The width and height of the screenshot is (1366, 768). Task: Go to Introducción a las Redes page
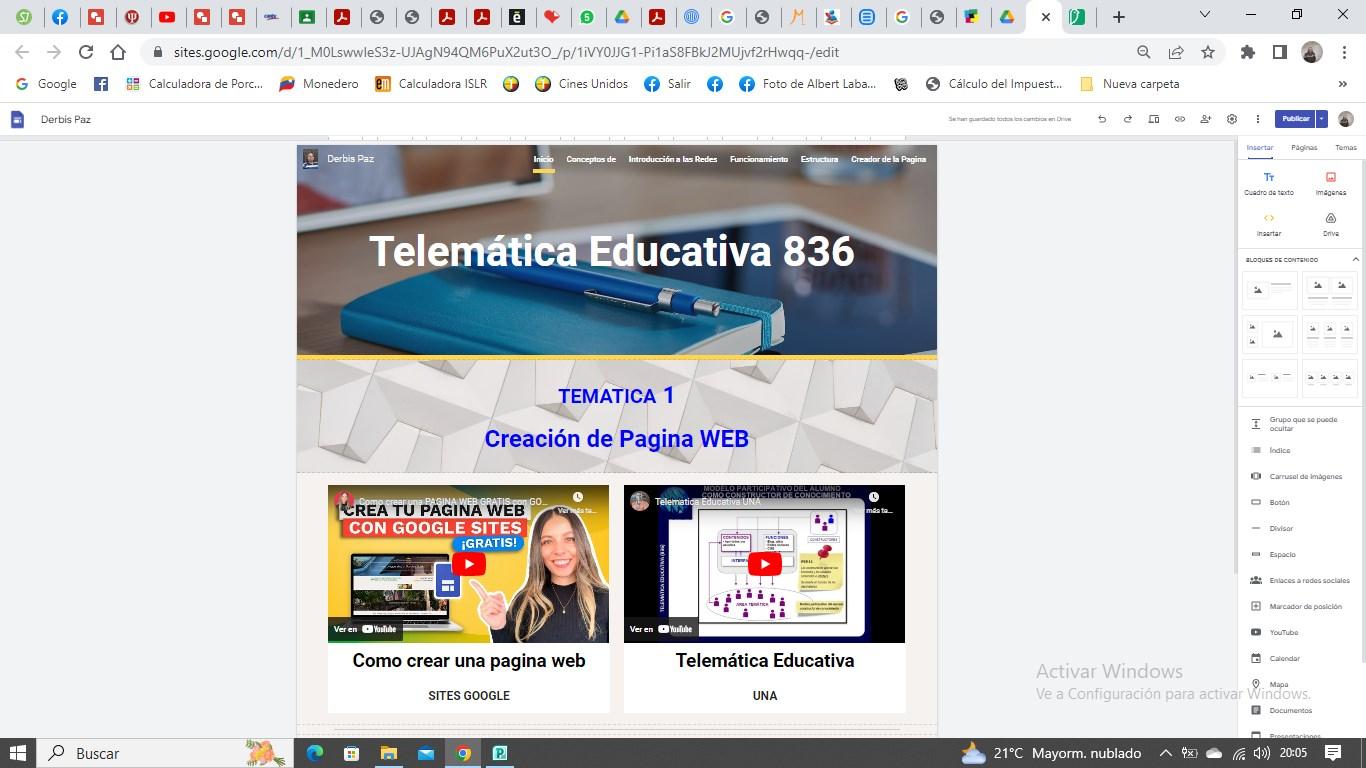pyautogui.click(x=673, y=159)
